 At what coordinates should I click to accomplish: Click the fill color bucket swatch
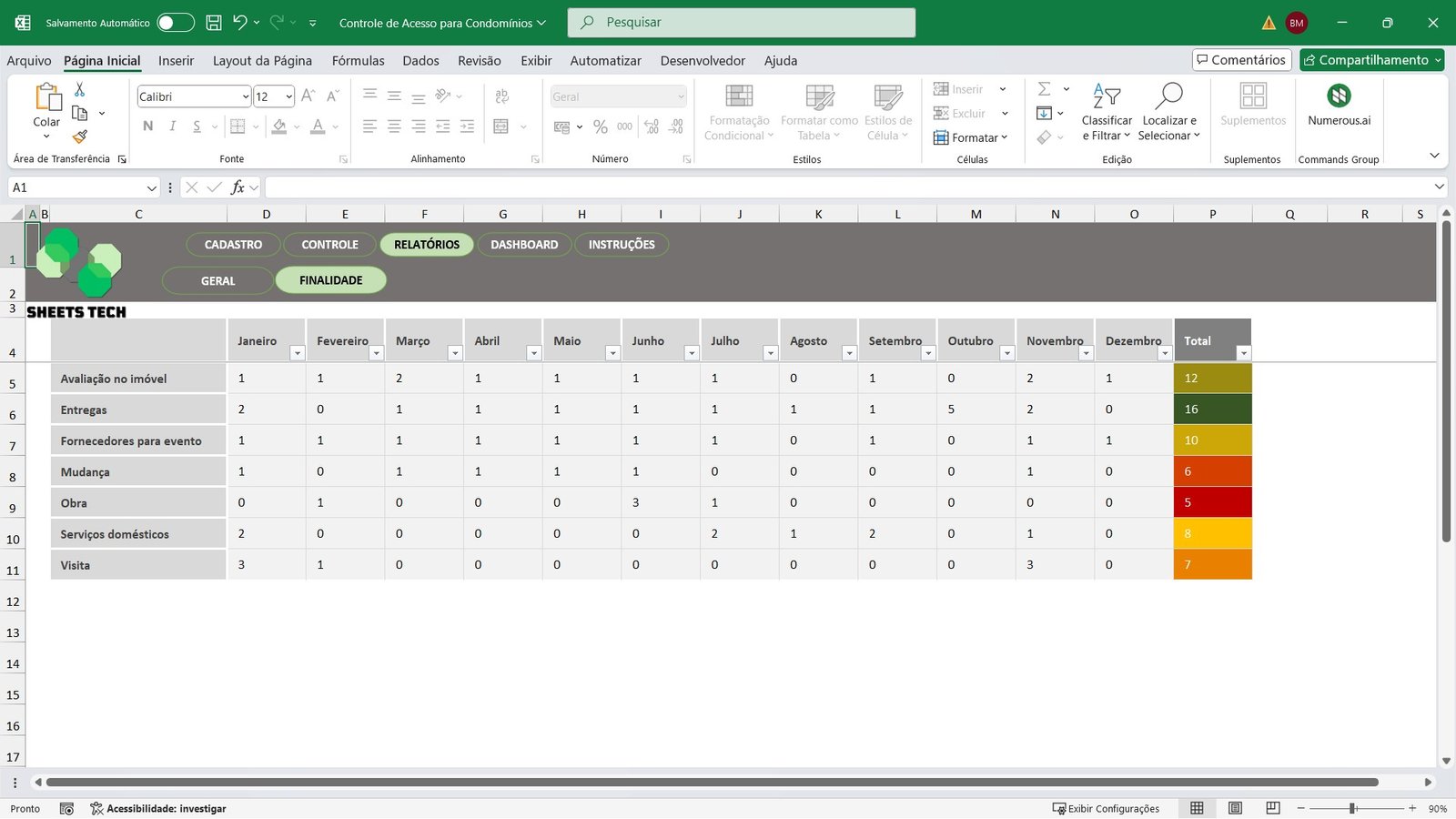coord(279,126)
